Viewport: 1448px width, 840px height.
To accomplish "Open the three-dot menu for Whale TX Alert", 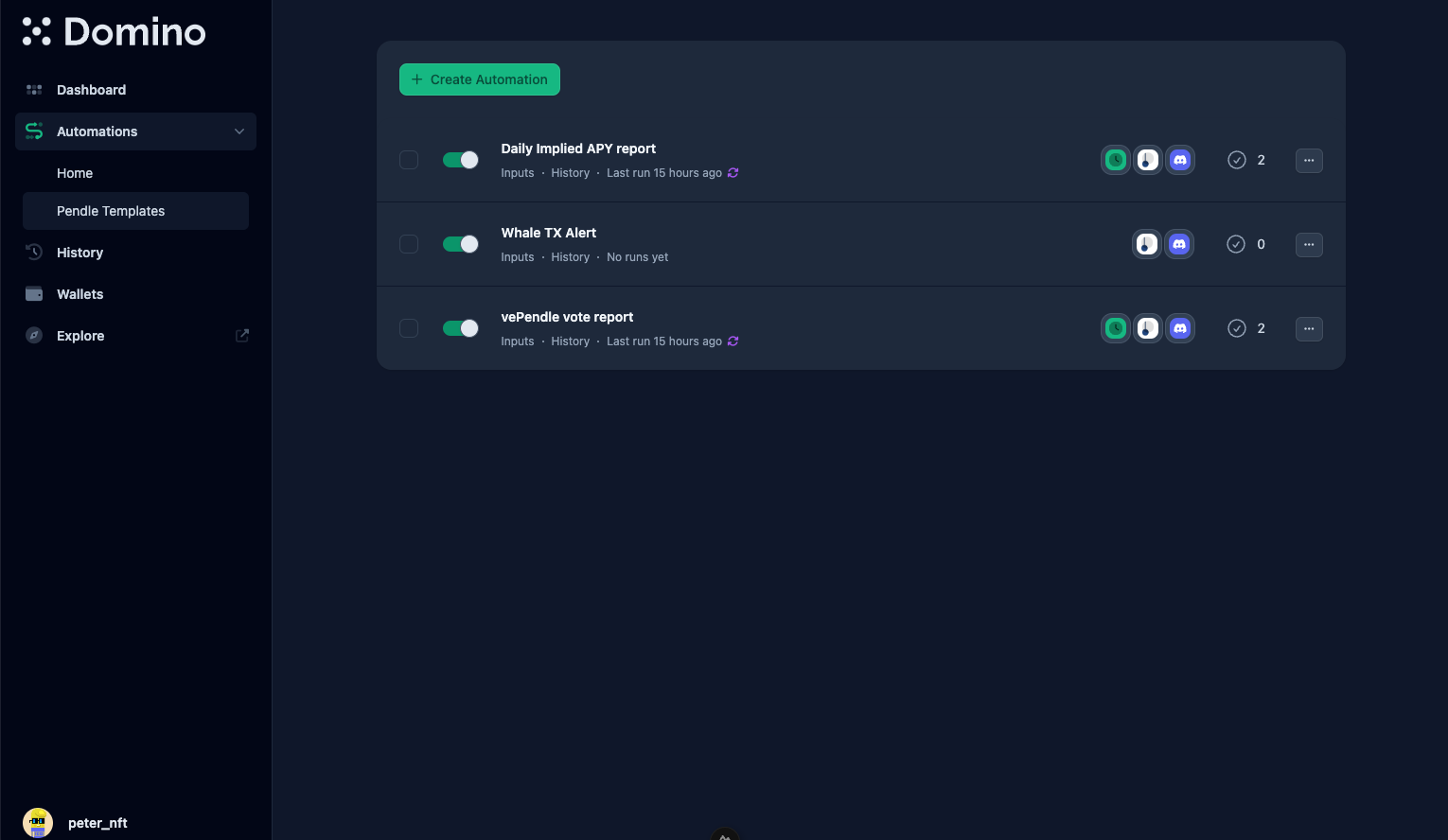I will [1309, 245].
